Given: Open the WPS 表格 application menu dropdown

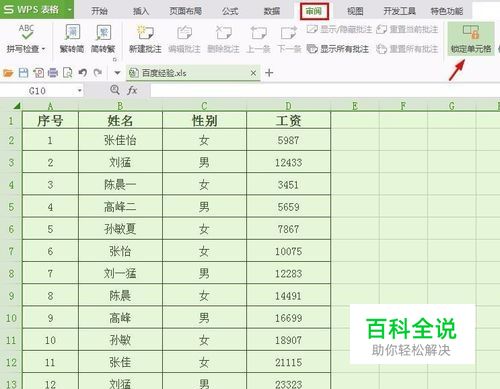Looking at the screenshot, I should (69, 10).
